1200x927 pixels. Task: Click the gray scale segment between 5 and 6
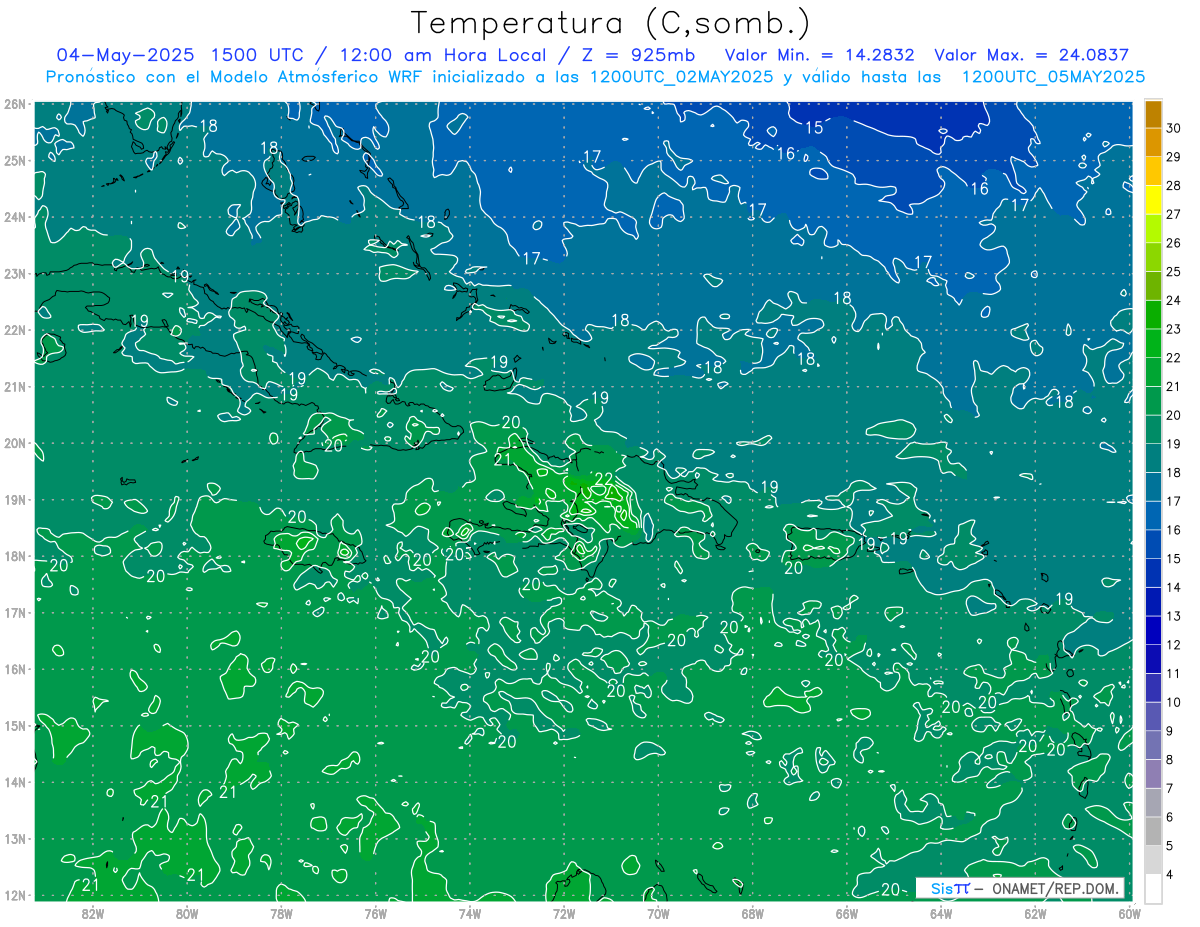coord(1153,831)
